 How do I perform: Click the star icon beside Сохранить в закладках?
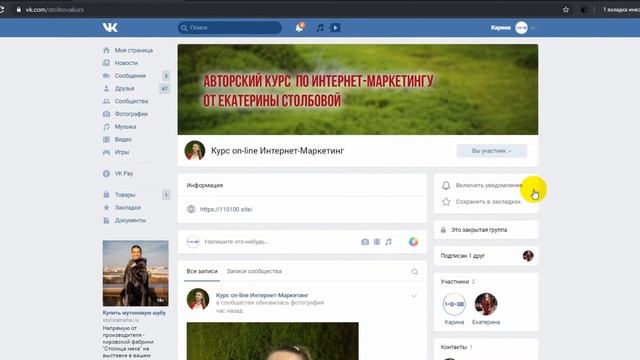(446, 202)
